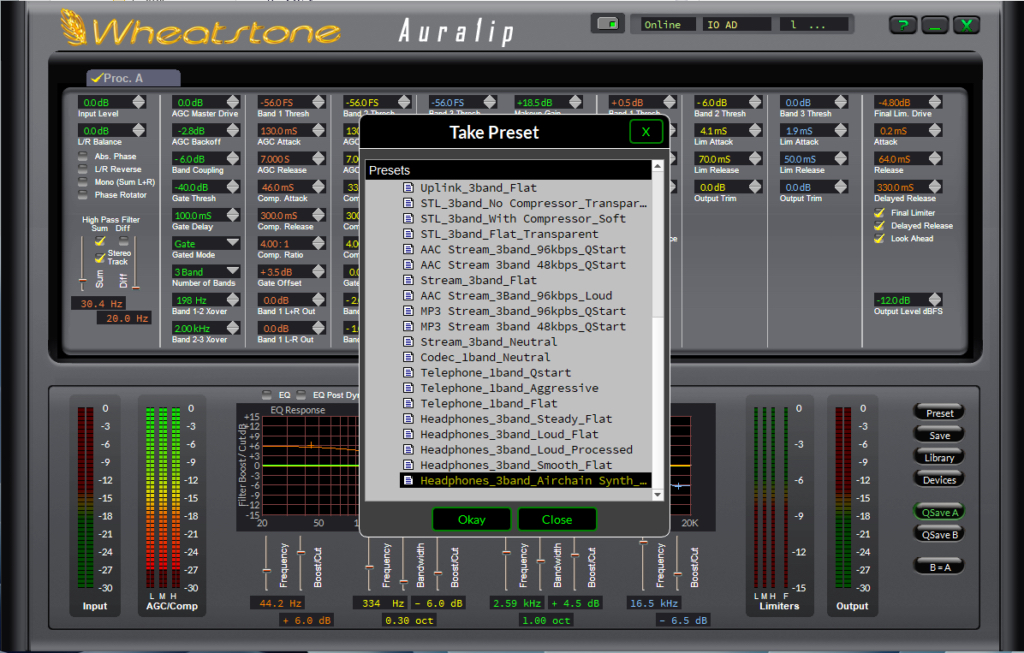Confirm preset with the Okay button

tap(472, 520)
